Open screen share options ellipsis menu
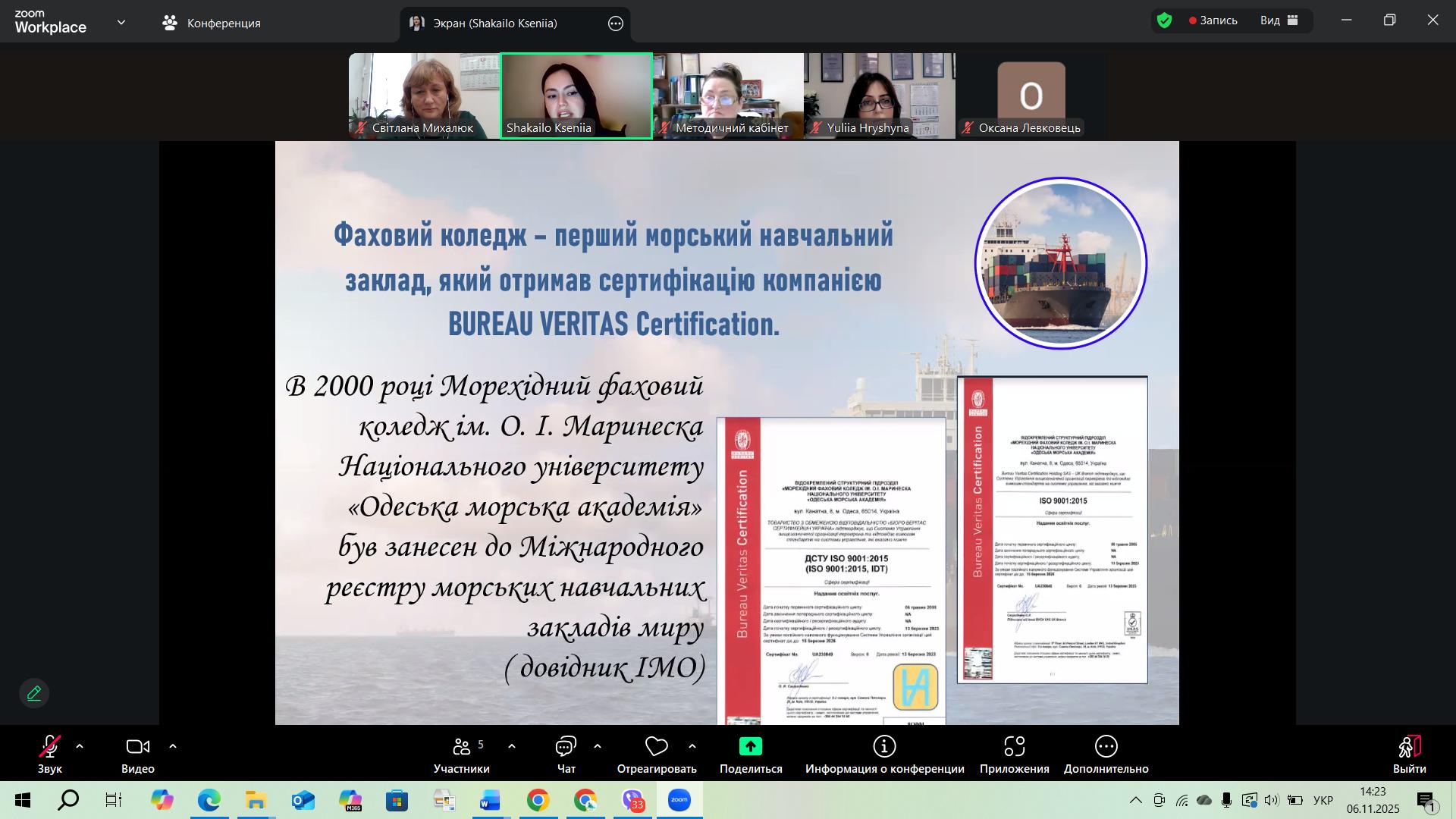 pos(616,24)
